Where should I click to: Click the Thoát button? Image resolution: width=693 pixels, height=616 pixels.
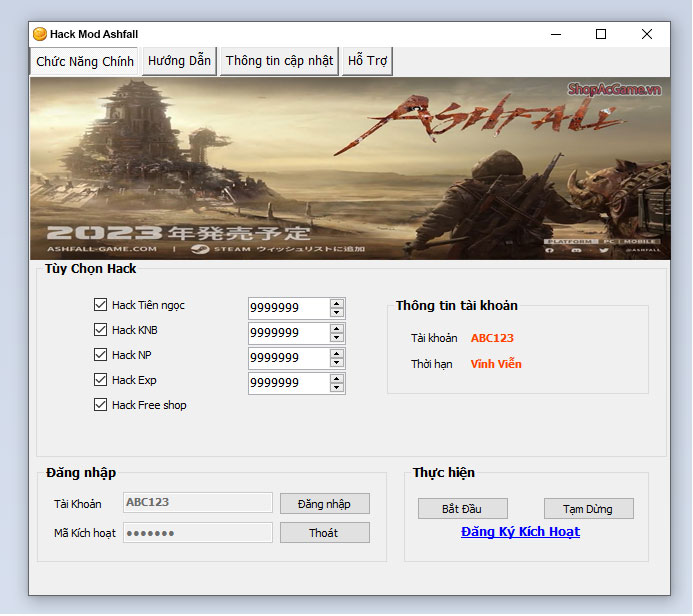(325, 533)
